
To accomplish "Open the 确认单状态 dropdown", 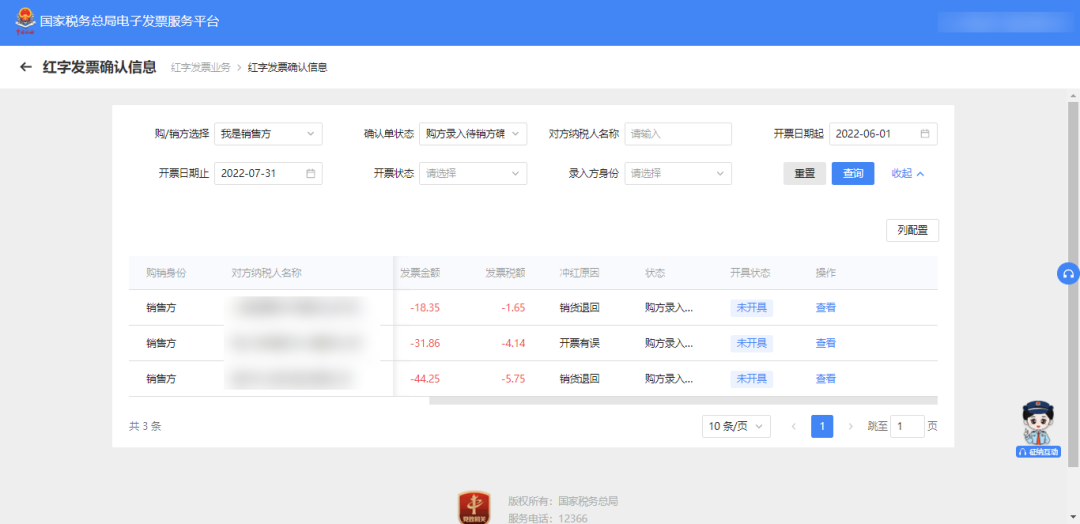I will click(472, 134).
